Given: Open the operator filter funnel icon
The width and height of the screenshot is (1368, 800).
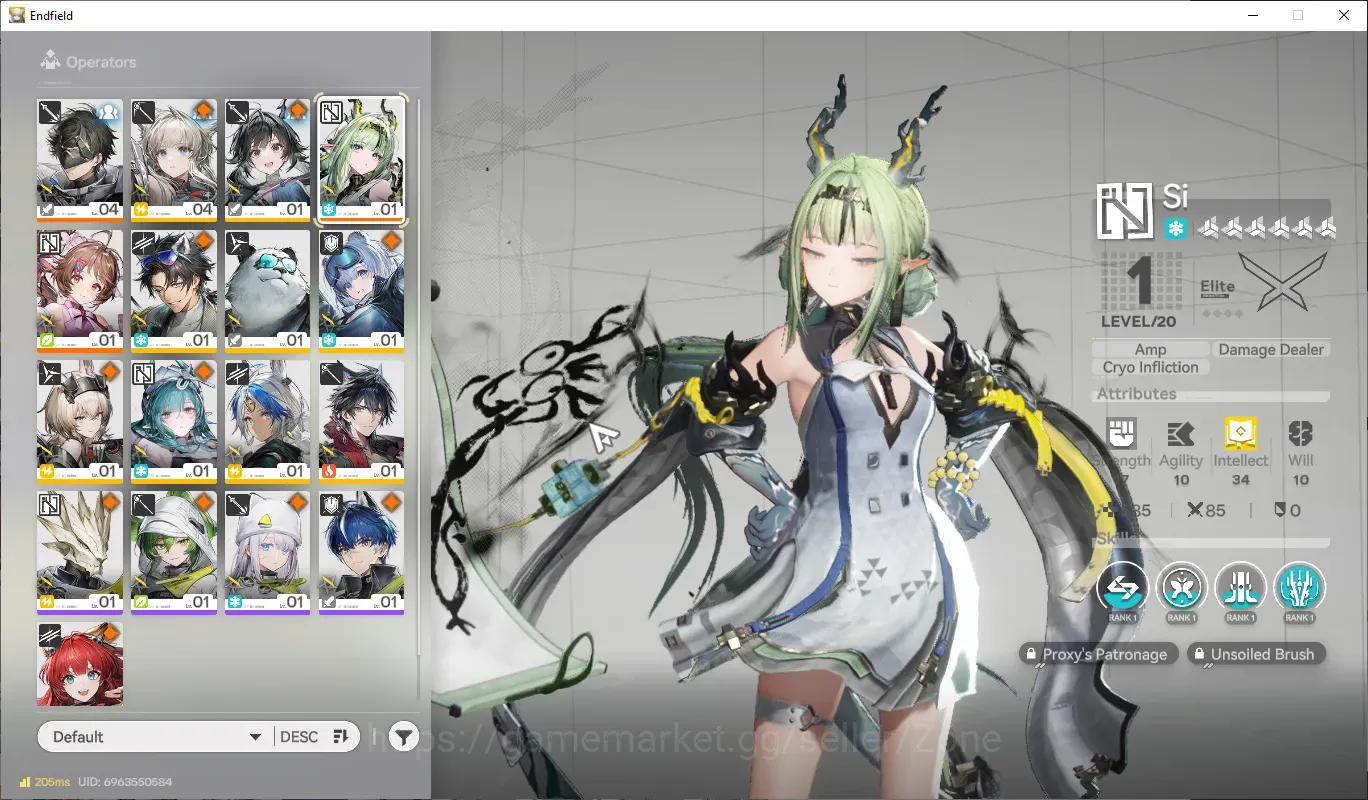Looking at the screenshot, I should pos(403,737).
